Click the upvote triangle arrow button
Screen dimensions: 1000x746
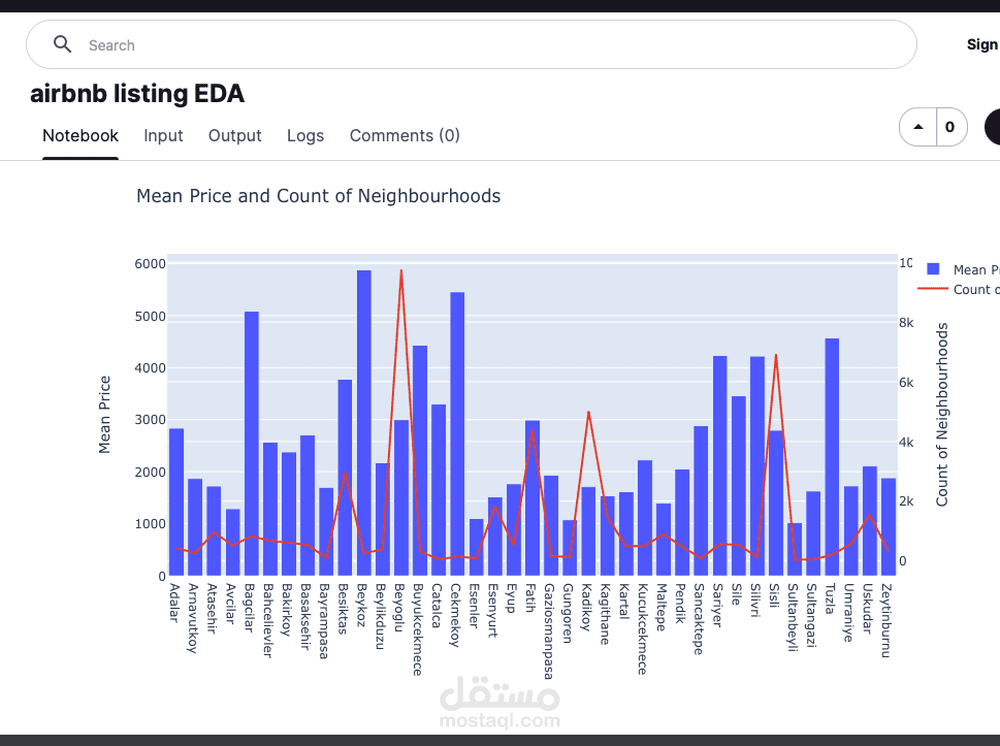tap(918, 127)
